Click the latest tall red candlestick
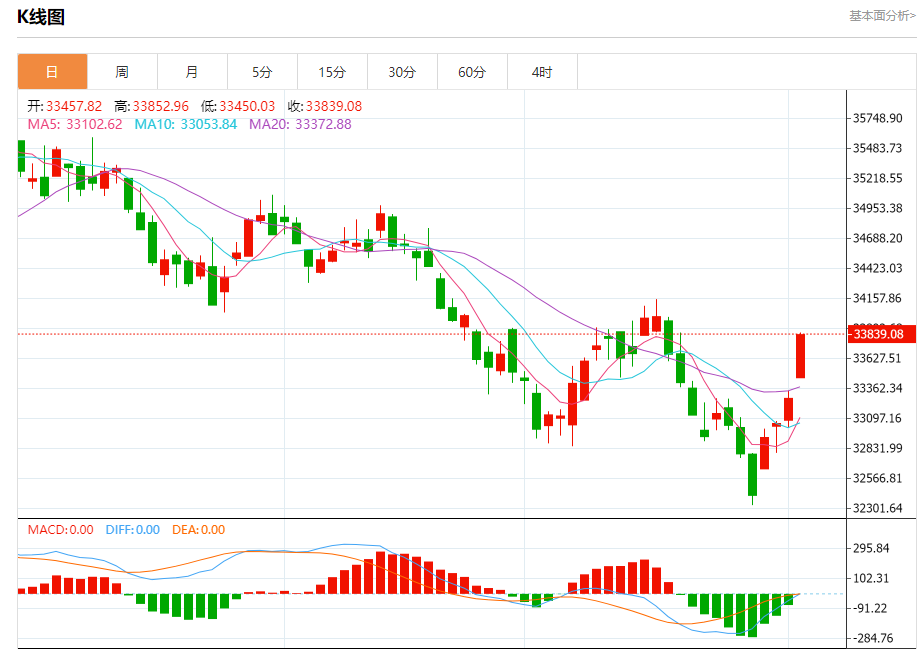Screen dimensions: 923x649 (x=800, y=356)
